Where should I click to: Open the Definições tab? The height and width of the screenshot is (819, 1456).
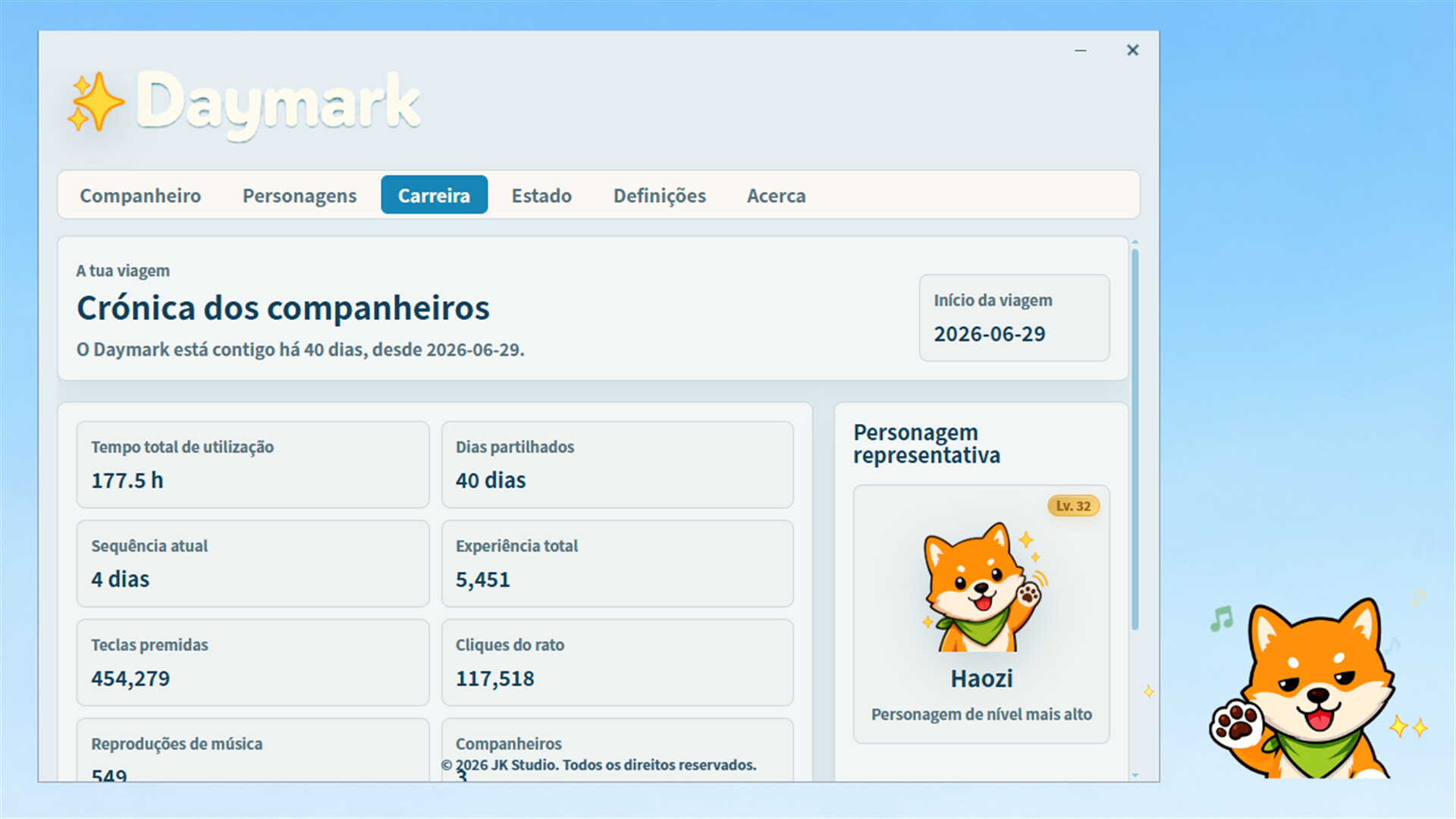(660, 195)
